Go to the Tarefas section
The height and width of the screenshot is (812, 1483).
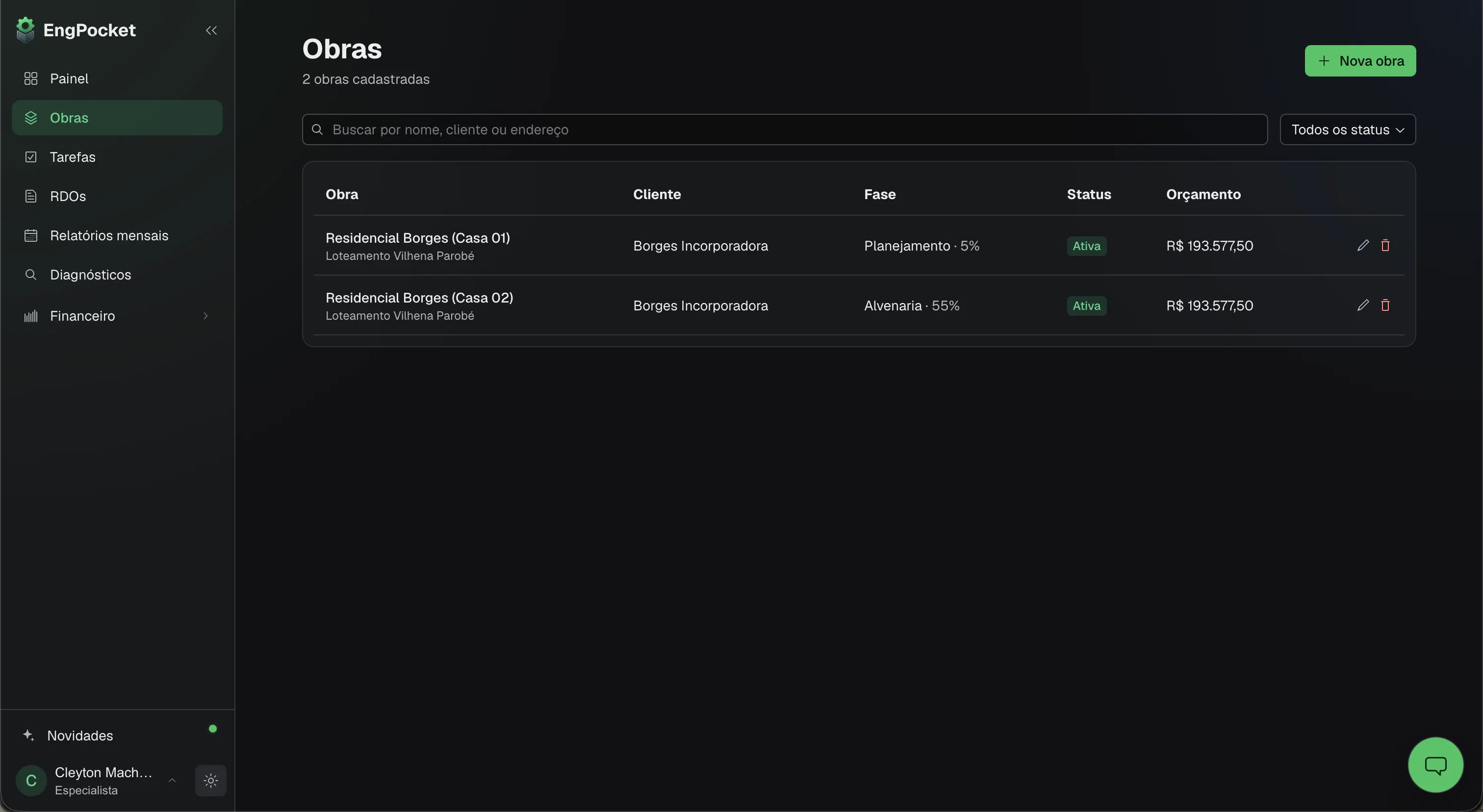[x=117, y=156]
